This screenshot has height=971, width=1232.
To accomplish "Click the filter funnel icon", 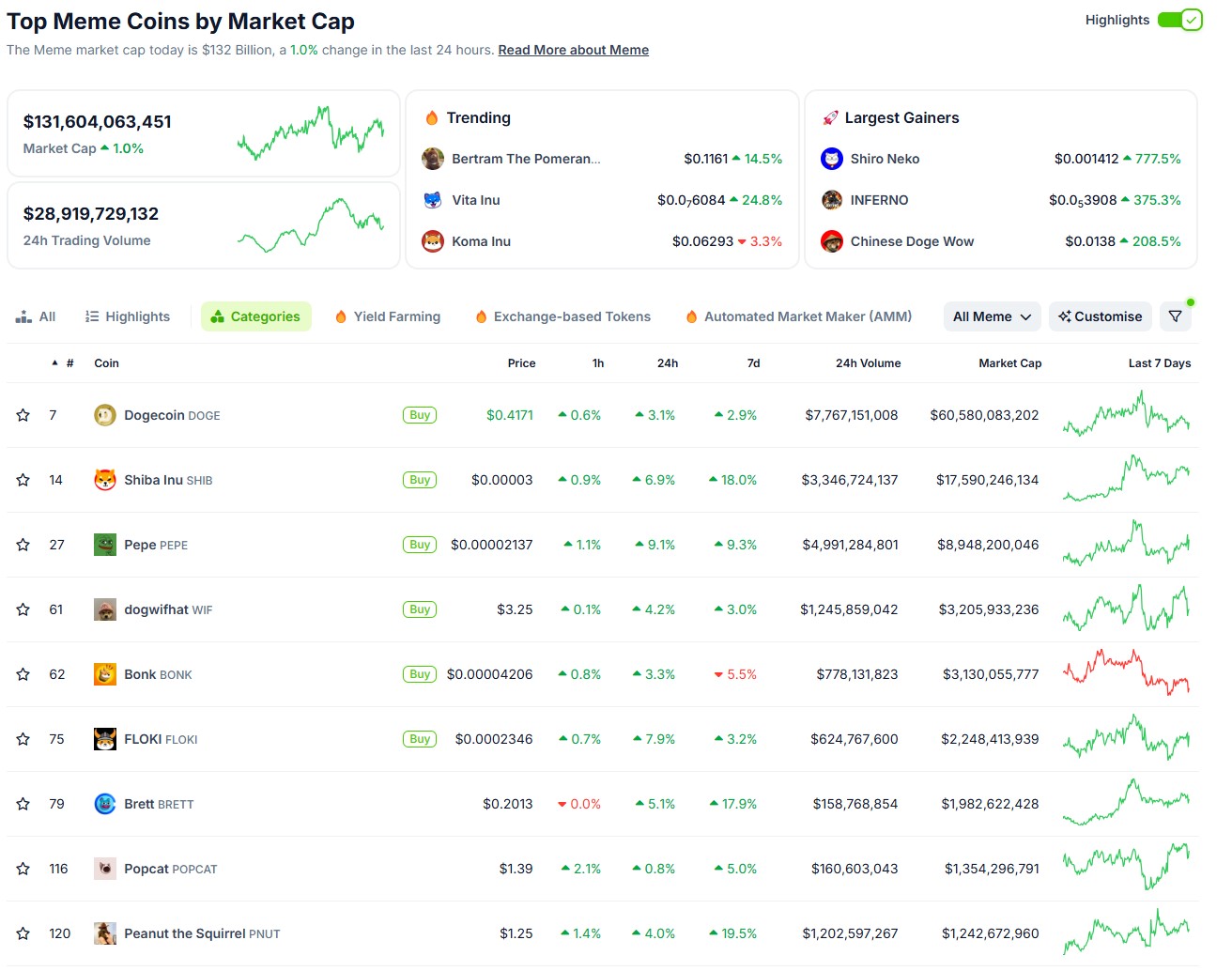I will coord(1175,317).
